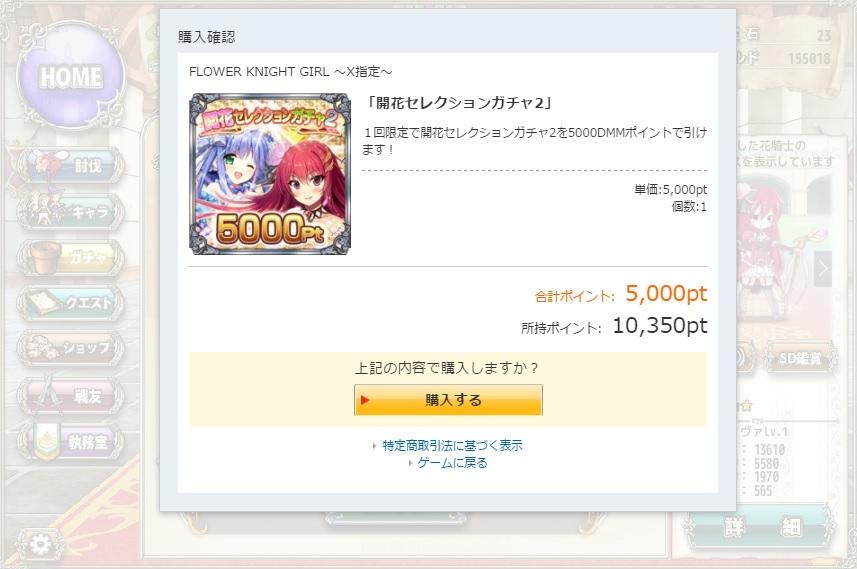Screen dimensions: 857x569
Task: Click the settings gear icon
Action: [x=40, y=544]
